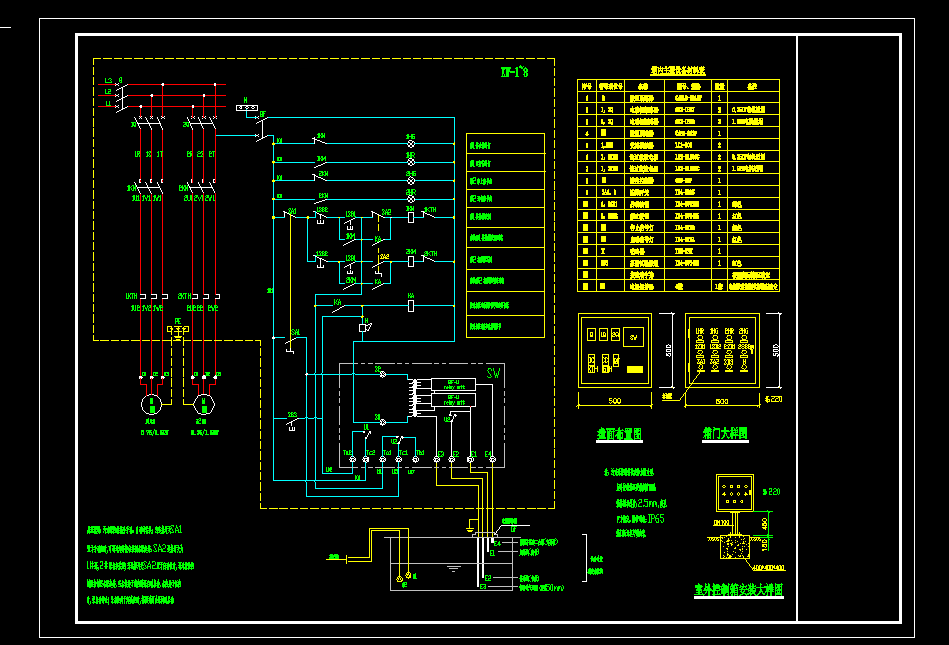Viewport: 949px width, 645px height.
Task: Select the equipment table title above the grid
Action: click(678, 71)
